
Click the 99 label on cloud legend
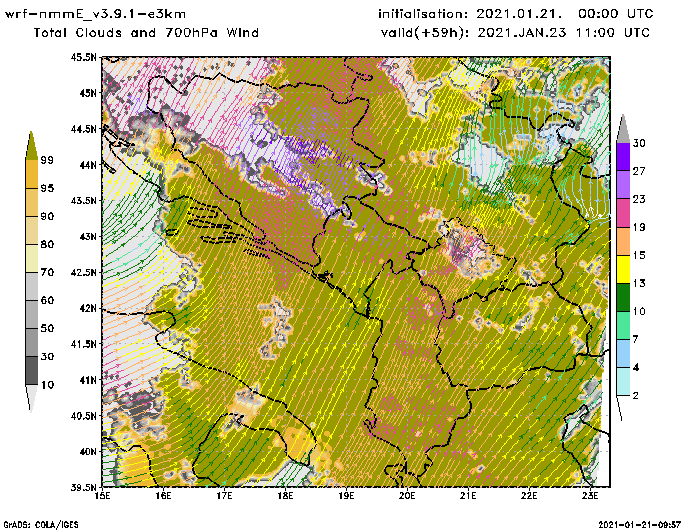point(47,160)
